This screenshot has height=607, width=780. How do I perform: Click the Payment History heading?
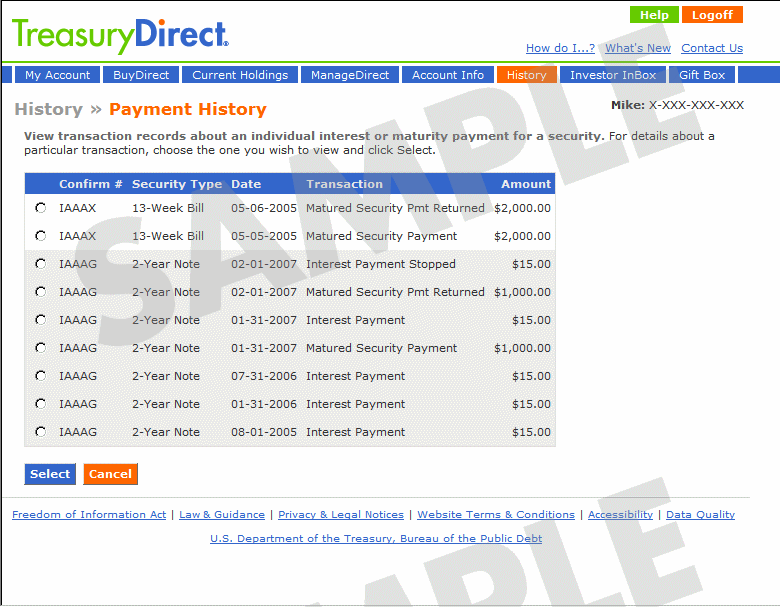[188, 109]
